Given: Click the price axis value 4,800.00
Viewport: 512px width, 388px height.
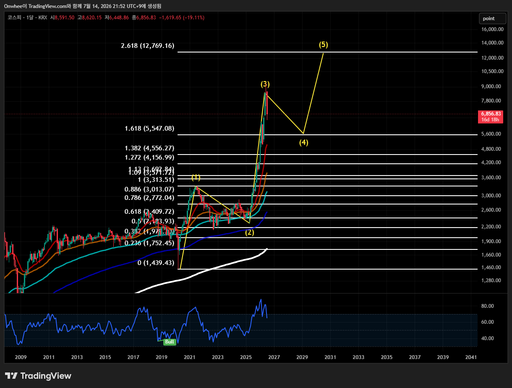Looking at the screenshot, I should click(491, 149).
